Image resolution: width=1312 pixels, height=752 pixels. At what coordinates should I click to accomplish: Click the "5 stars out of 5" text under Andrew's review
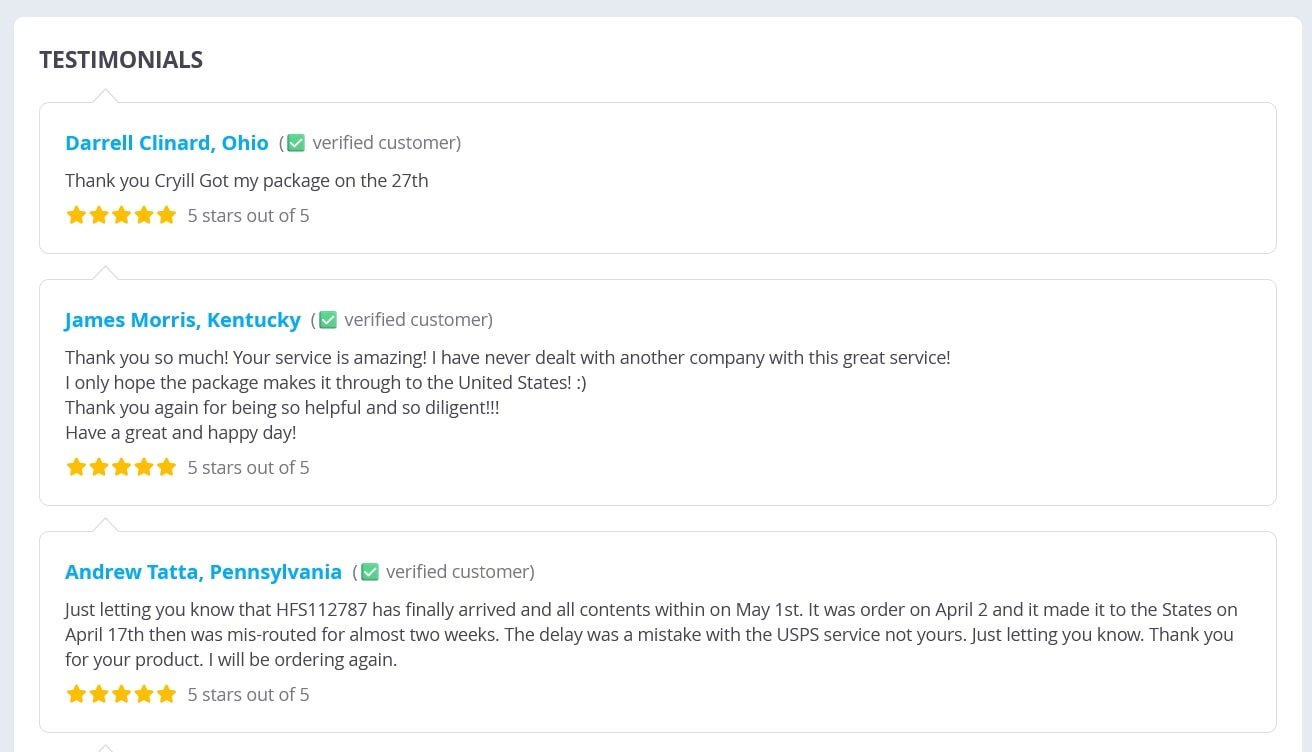click(x=248, y=694)
